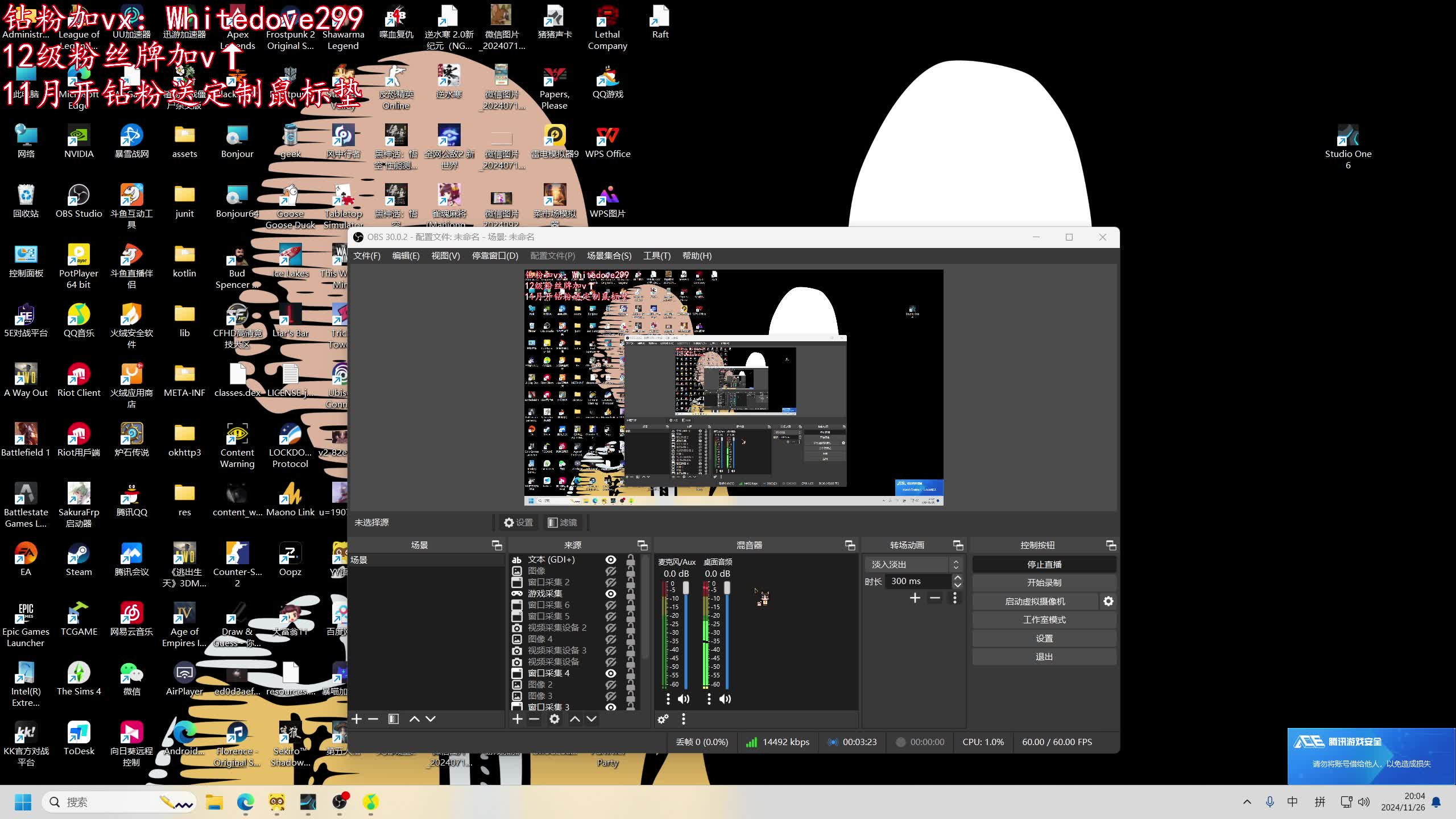This screenshot has width=1456, height=819.
Task: Click the 滤镜 filters button under preview
Action: coord(562,522)
